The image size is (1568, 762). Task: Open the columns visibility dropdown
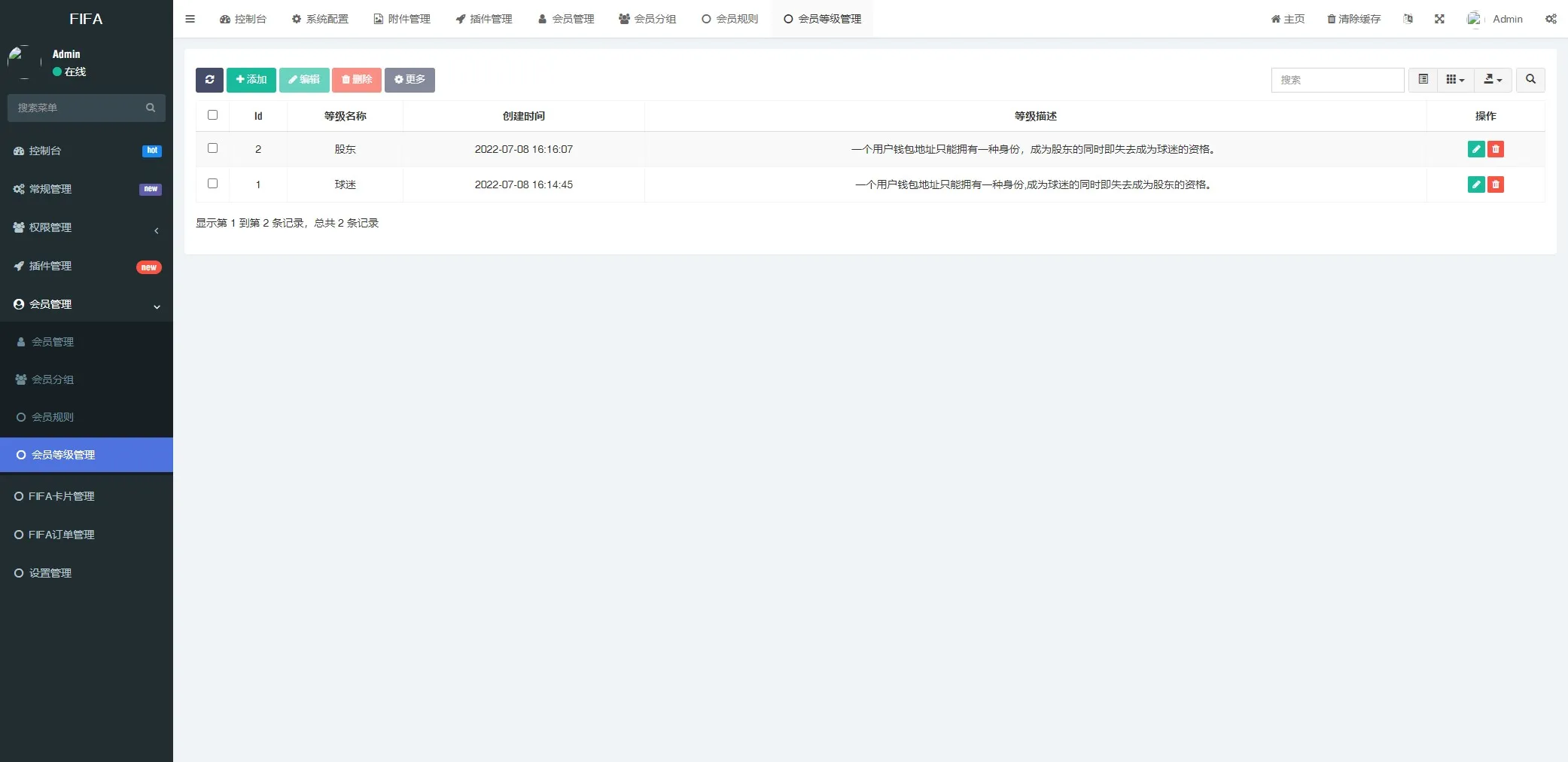[1455, 80]
